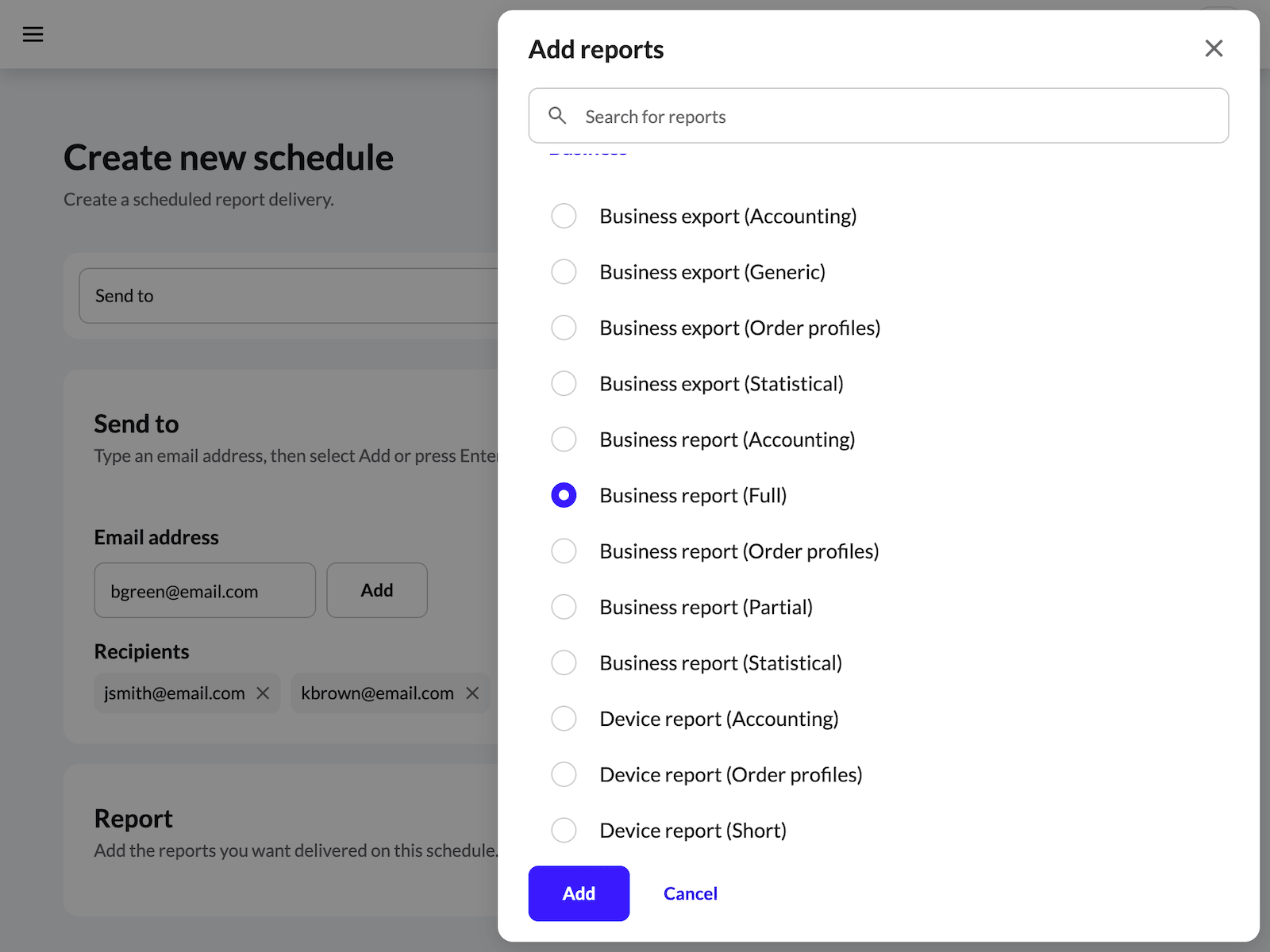Focus the Search for reports field
The image size is (1270, 952).
coord(879,116)
